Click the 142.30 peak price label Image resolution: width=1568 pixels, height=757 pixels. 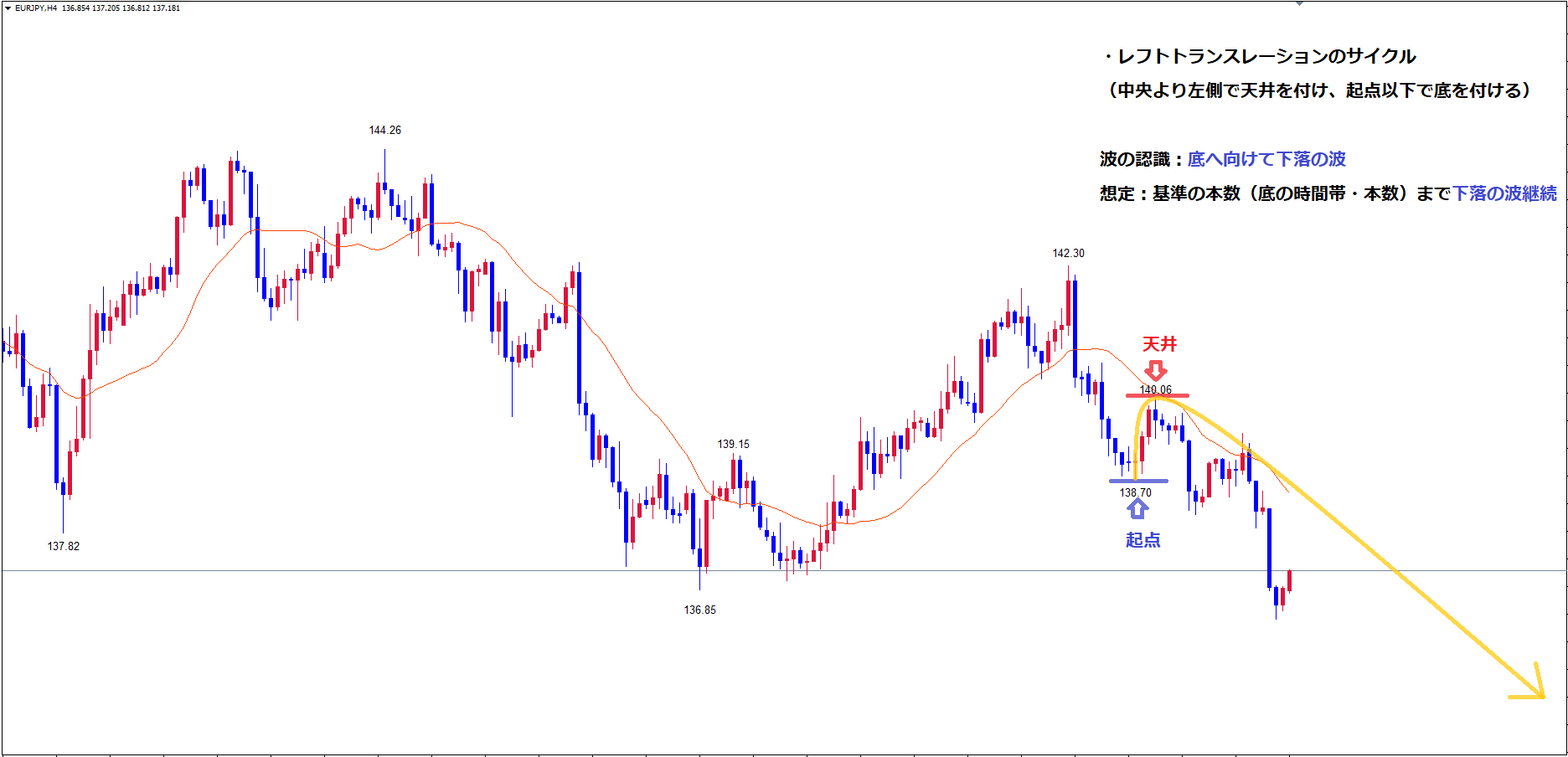point(1068,253)
